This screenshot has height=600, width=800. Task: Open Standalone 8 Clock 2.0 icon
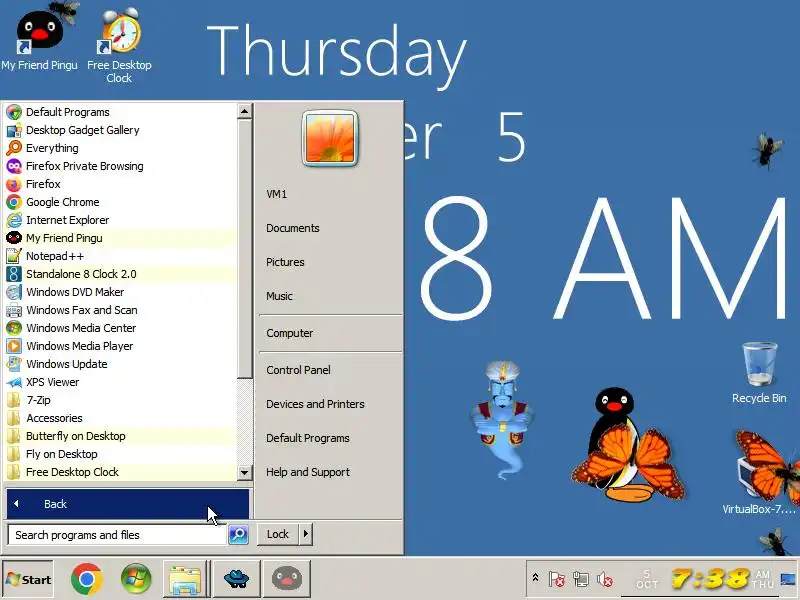click(x=14, y=274)
